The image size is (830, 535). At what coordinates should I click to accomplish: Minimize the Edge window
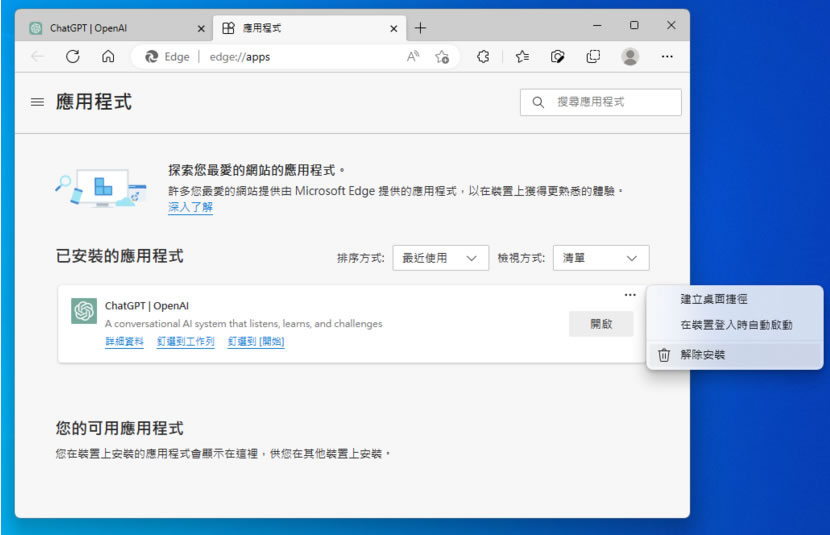point(597,25)
